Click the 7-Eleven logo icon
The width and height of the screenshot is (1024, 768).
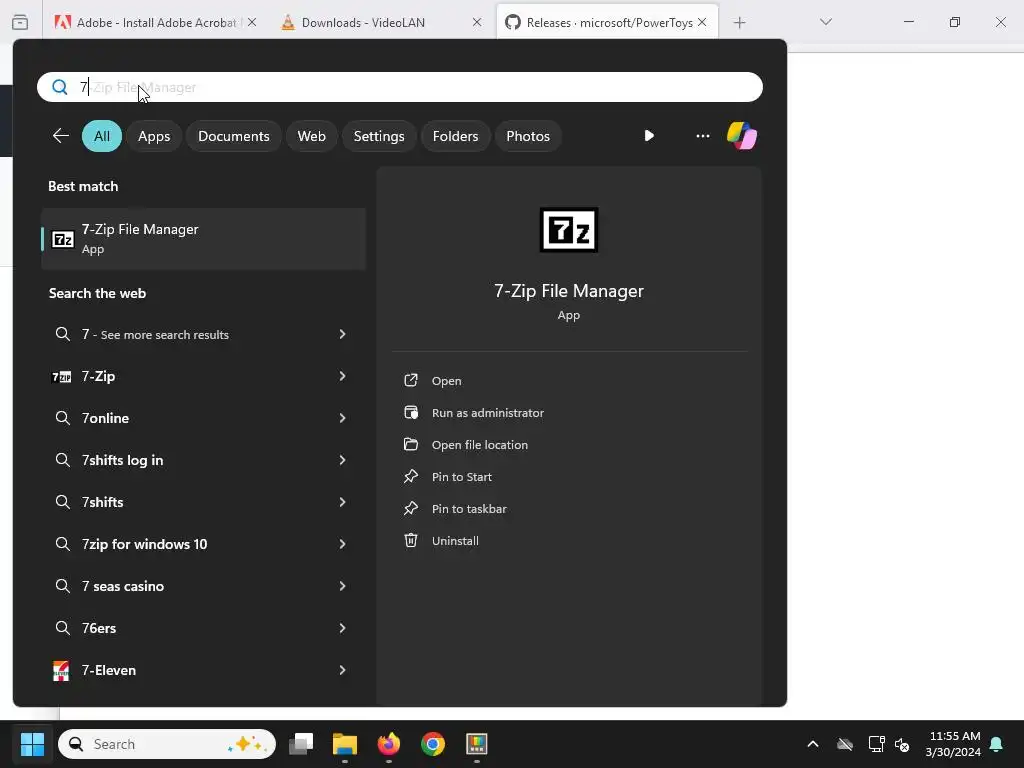coord(61,671)
